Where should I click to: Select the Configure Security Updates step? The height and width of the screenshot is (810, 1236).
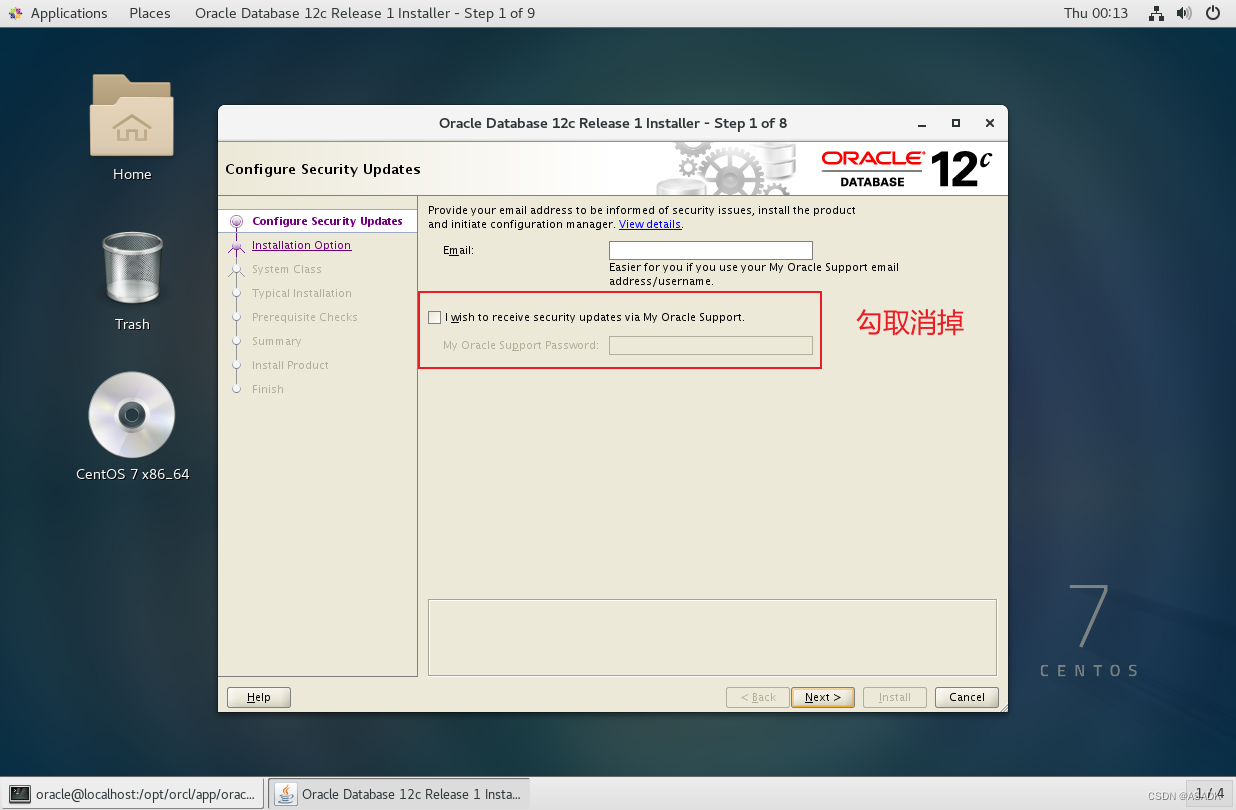point(327,221)
